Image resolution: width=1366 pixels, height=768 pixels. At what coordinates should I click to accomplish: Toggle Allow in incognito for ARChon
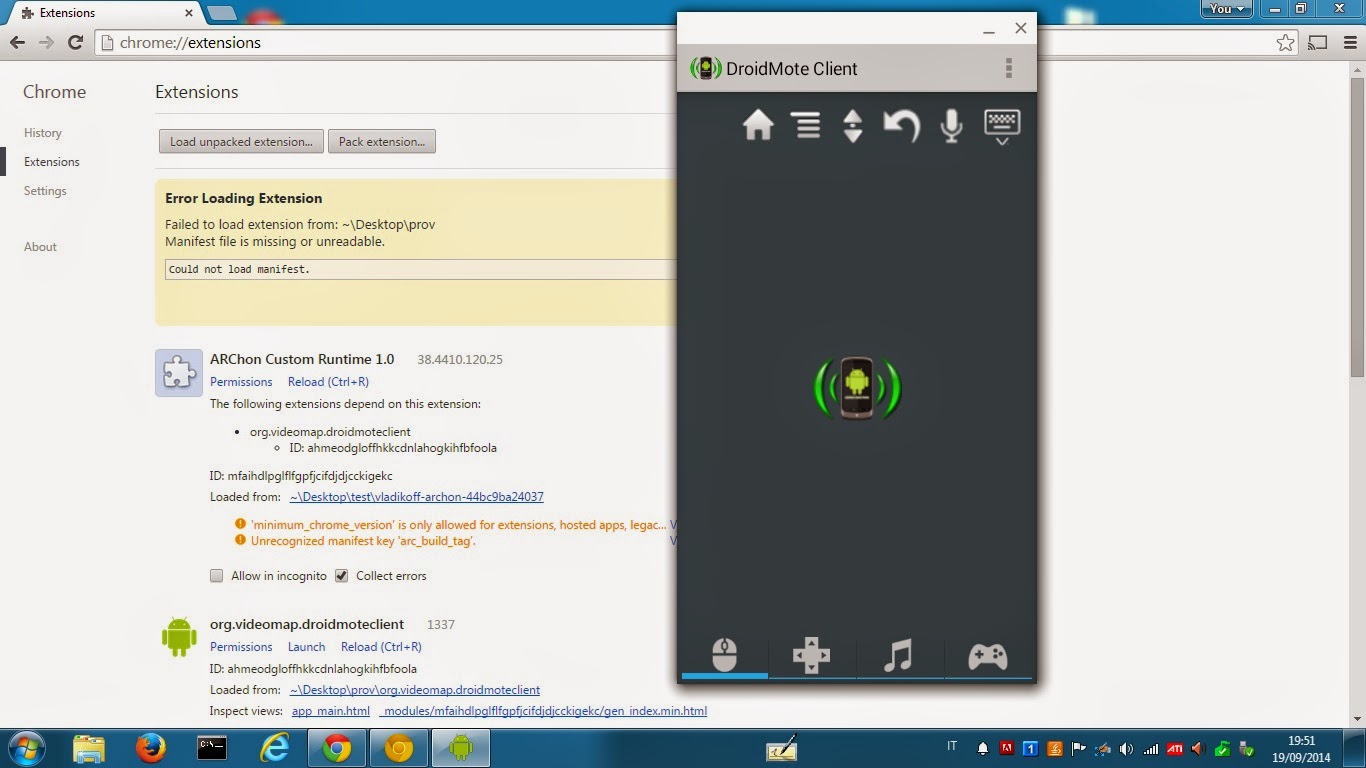(x=217, y=576)
